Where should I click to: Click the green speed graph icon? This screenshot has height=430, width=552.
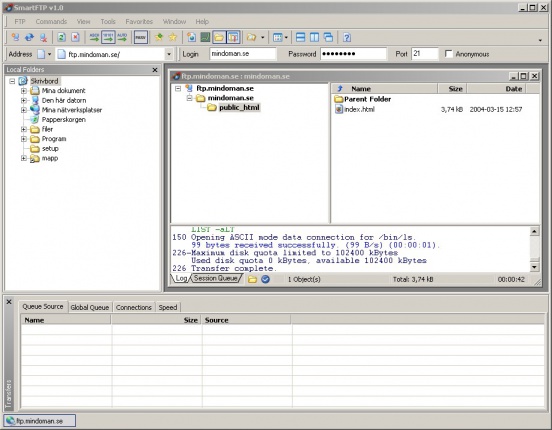(x=205, y=37)
